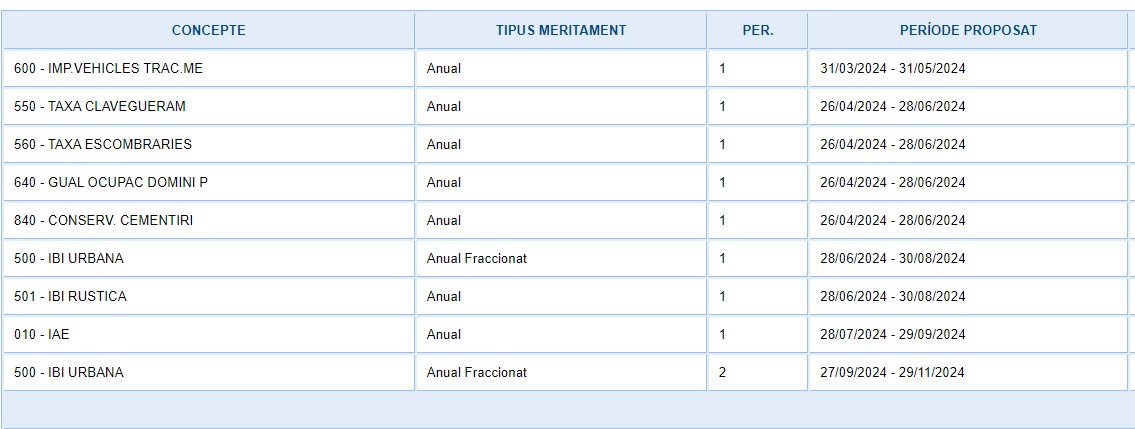Select the 550 - TAXA CLAVEGUERAM concept
The image size is (1135, 429).
(100, 107)
